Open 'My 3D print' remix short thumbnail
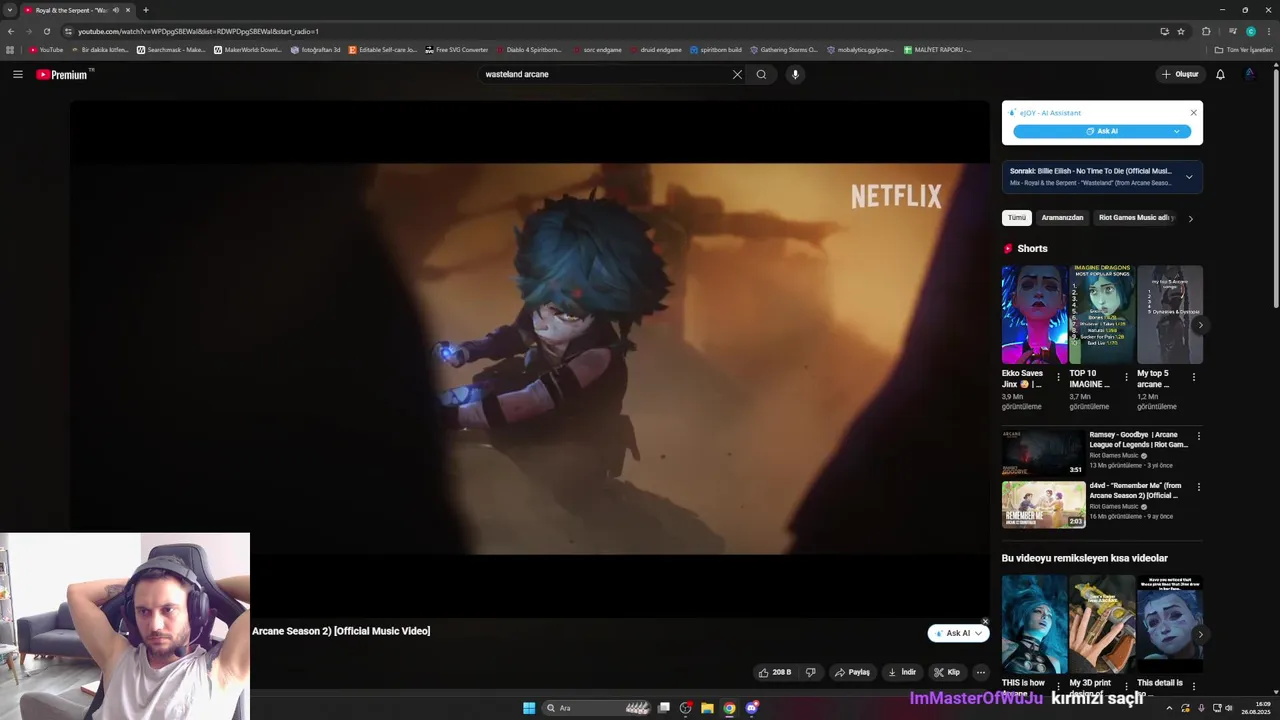Image resolution: width=1280 pixels, height=720 pixels. [x=1102, y=624]
